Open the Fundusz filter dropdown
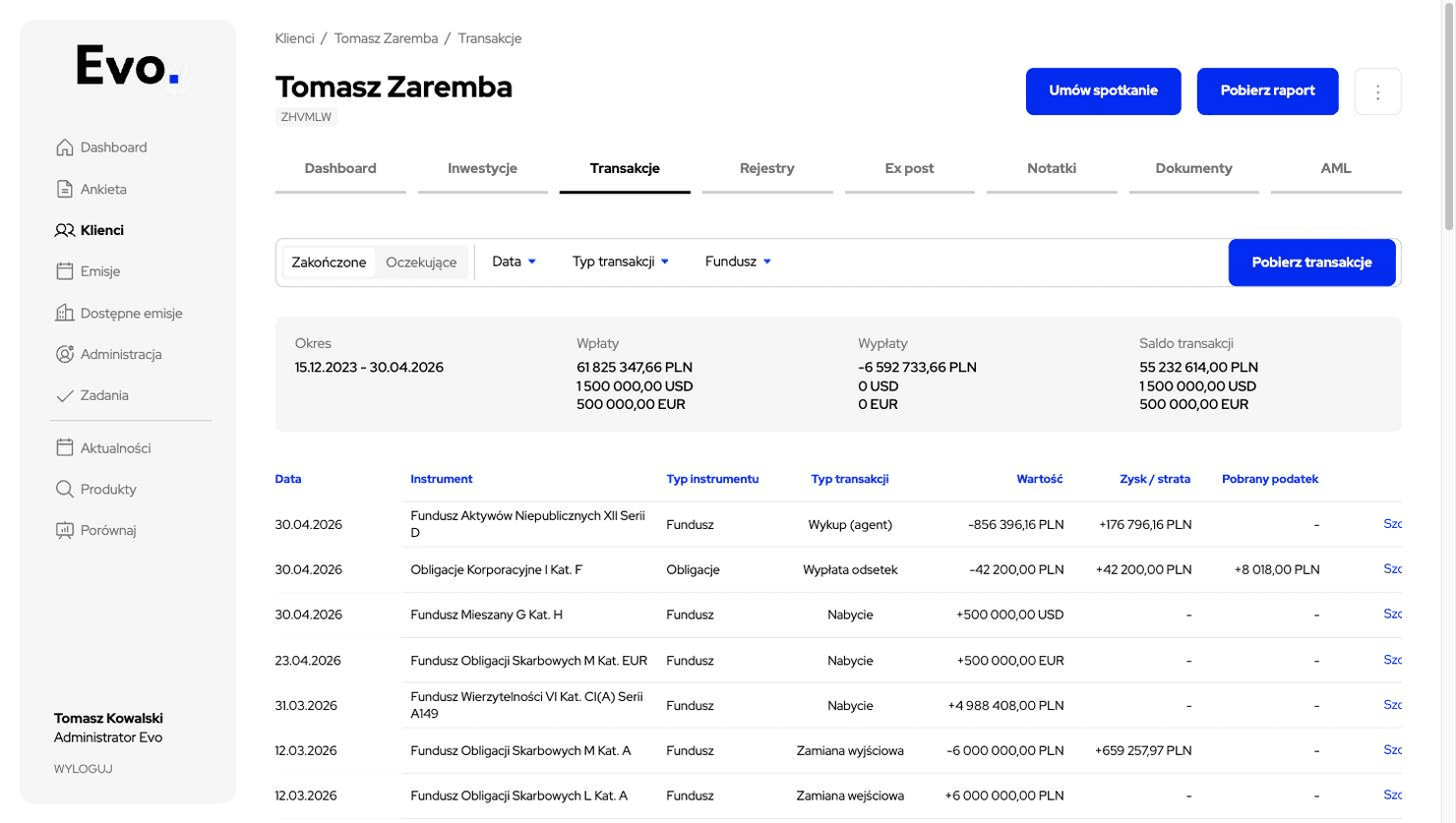 [x=738, y=262]
